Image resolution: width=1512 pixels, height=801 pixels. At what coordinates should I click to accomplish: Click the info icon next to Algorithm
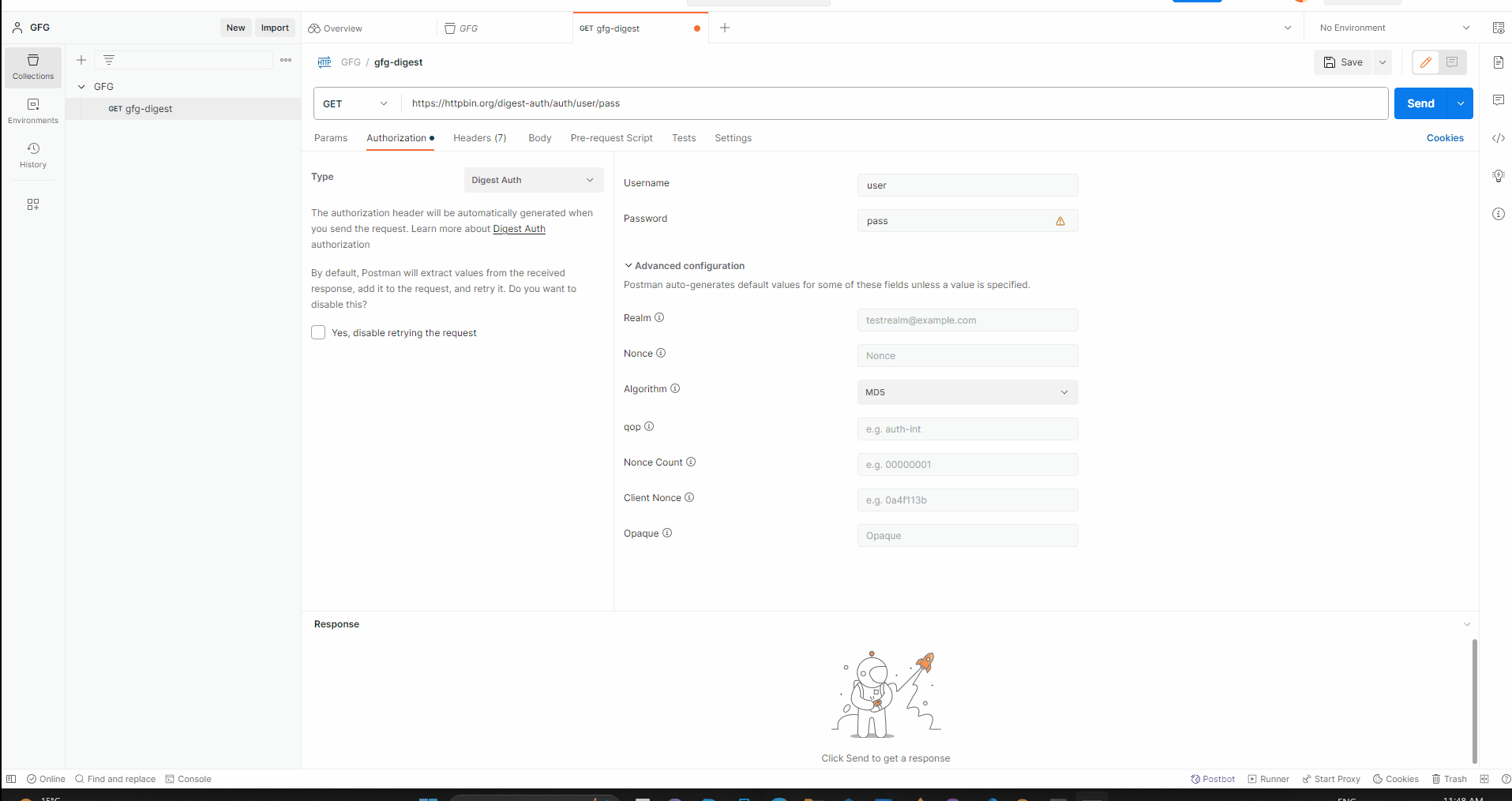pyautogui.click(x=675, y=388)
